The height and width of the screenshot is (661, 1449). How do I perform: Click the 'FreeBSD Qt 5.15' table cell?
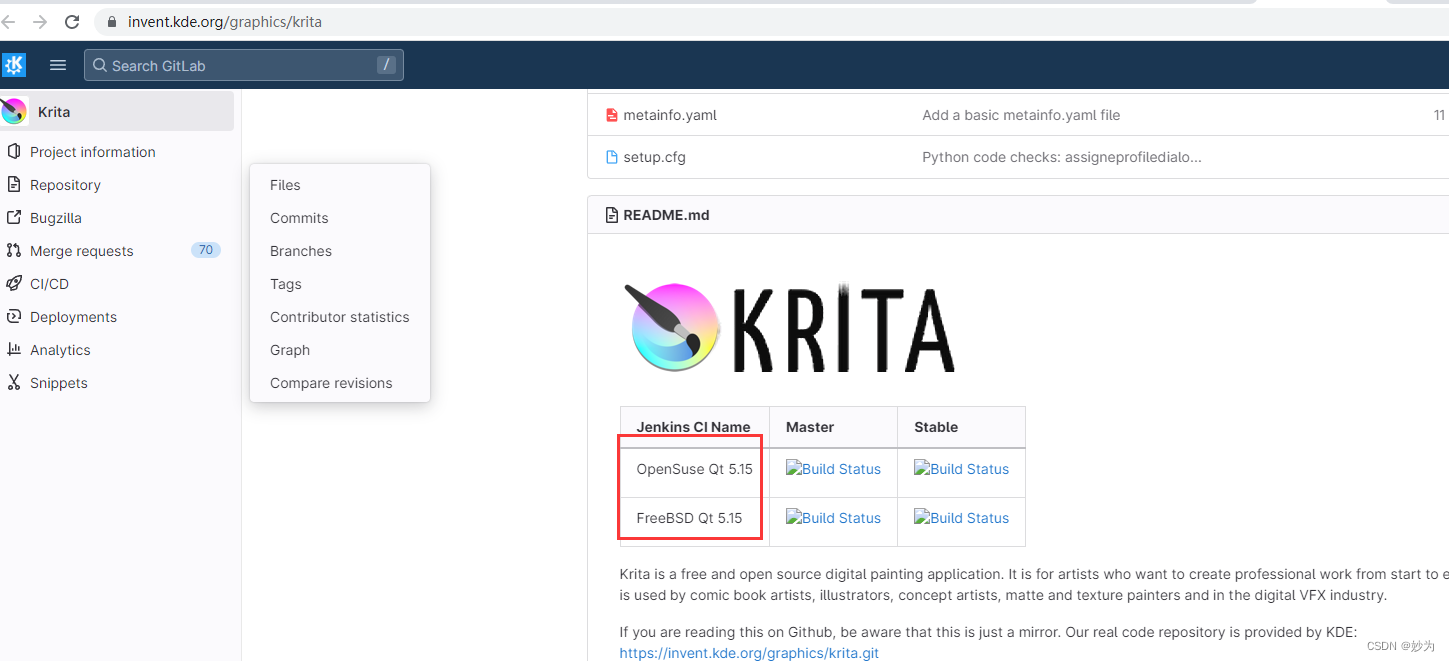[x=695, y=521]
